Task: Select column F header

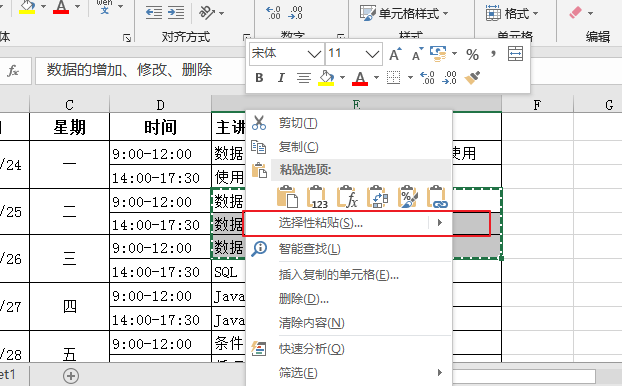Action: click(537, 105)
